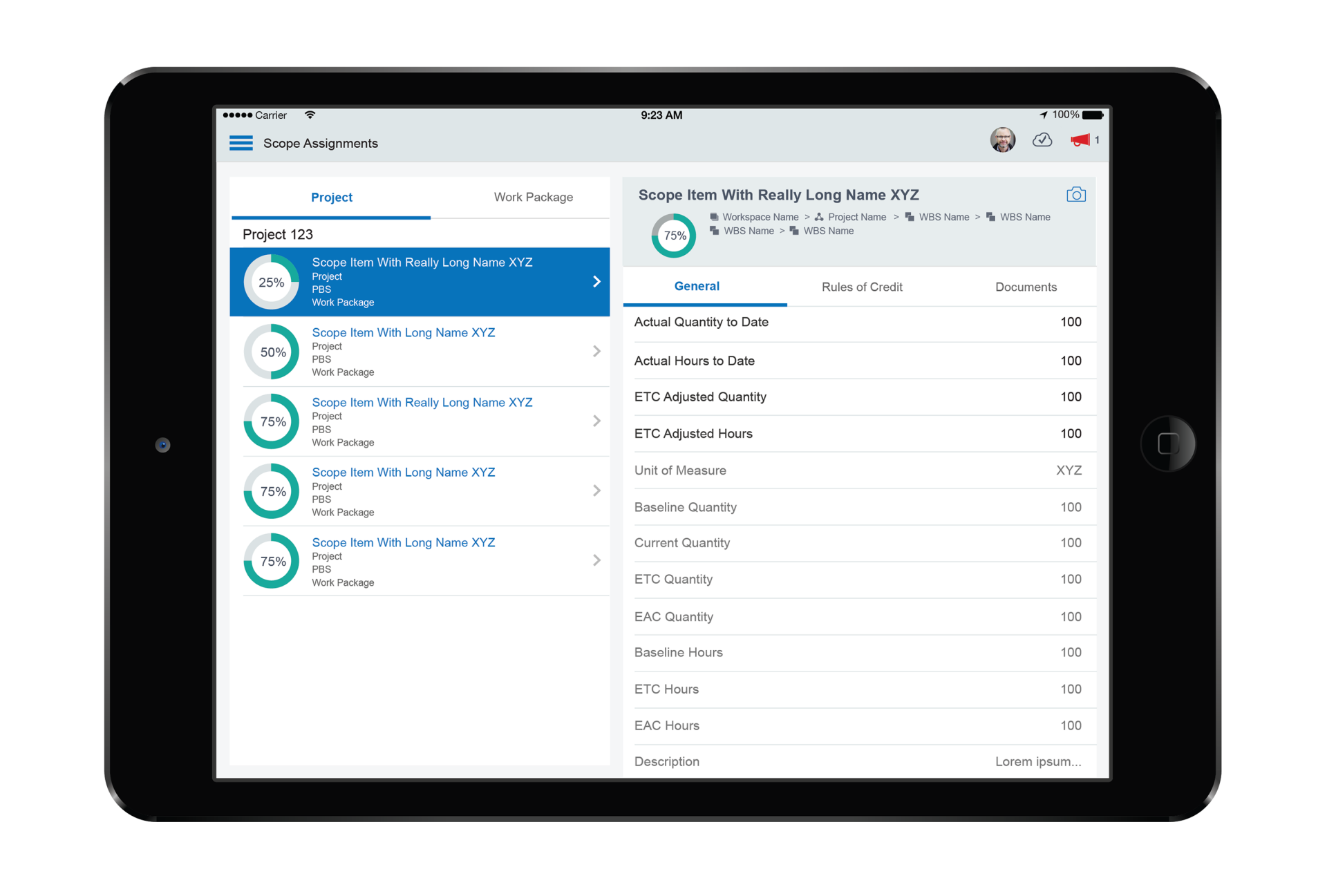Expand the selected 25% scope item chevron
Viewport: 1327px width, 896px height.
tap(596, 281)
